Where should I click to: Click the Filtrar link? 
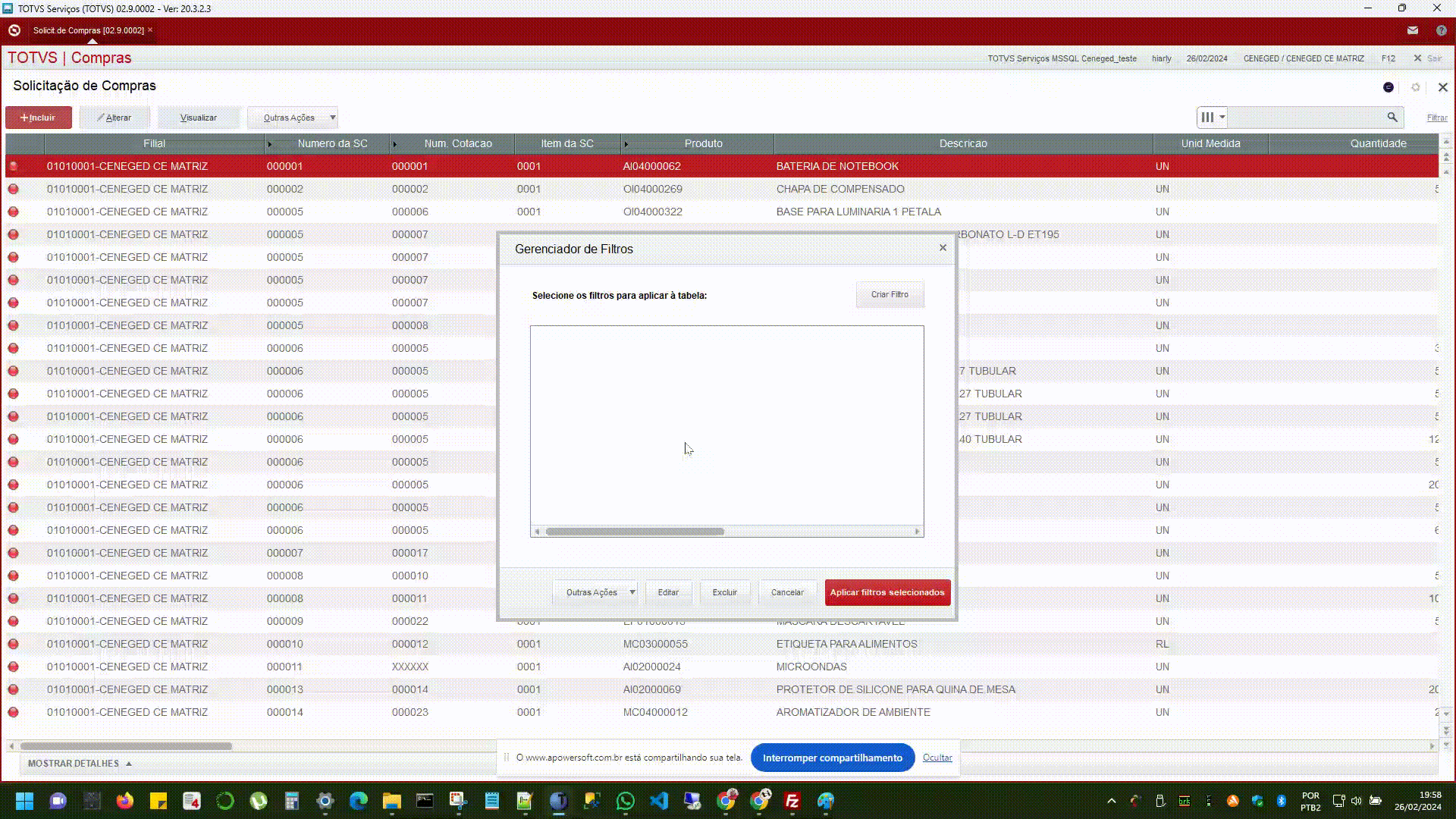coord(1436,118)
